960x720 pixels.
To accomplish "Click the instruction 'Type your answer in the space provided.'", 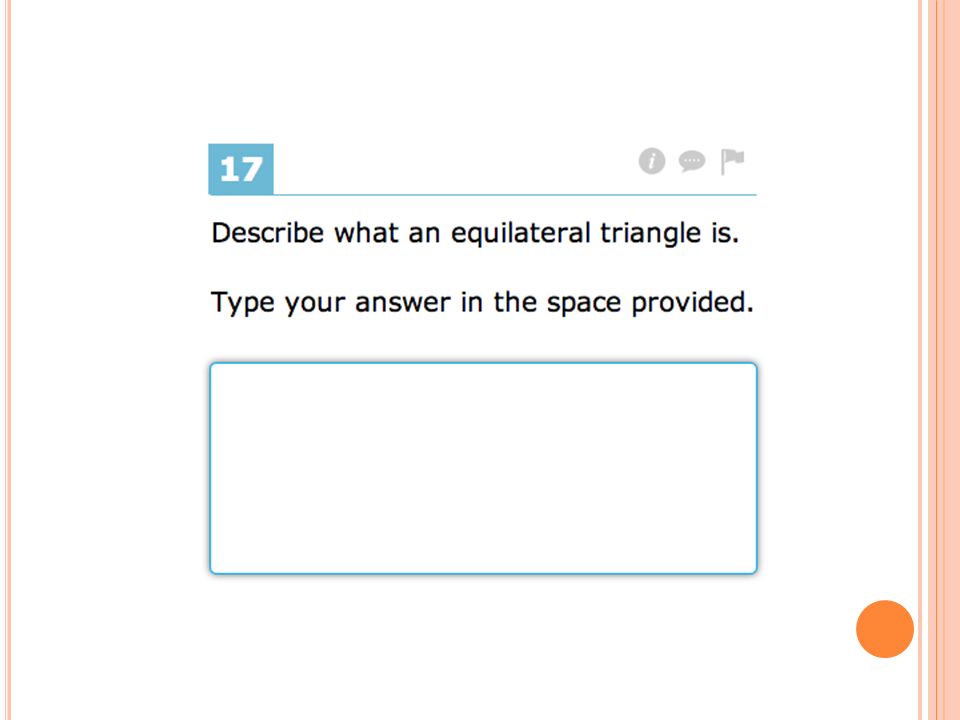I will (x=482, y=302).
